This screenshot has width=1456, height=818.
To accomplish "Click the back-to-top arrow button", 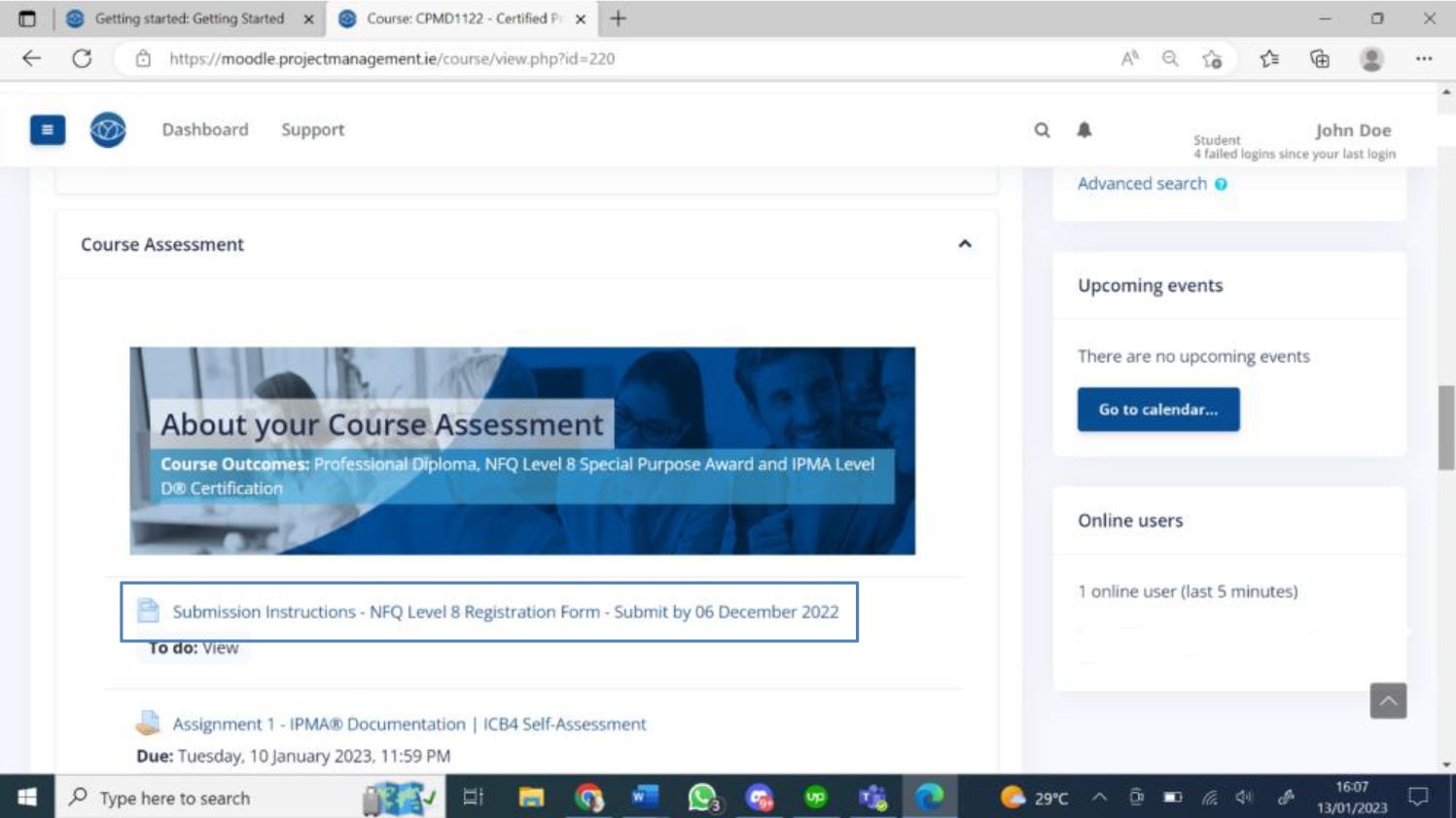I will (1388, 700).
